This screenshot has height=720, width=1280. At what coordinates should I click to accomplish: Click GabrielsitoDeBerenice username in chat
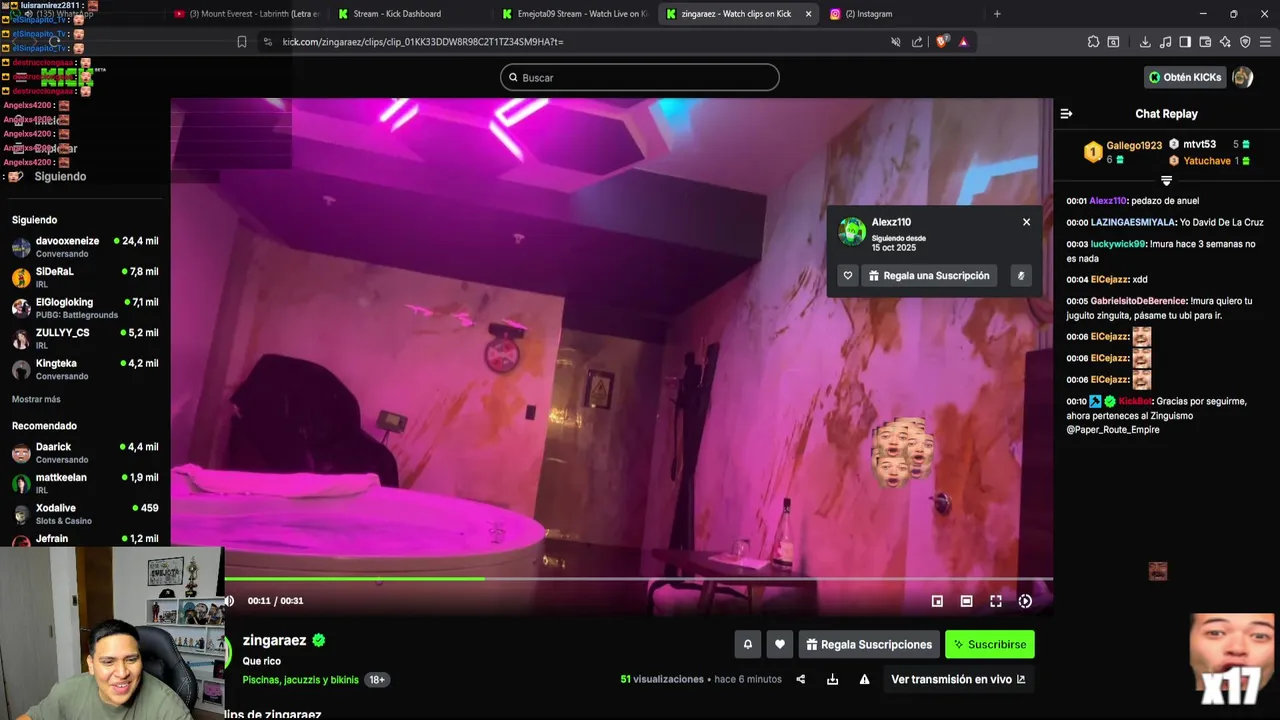coord(1139,301)
